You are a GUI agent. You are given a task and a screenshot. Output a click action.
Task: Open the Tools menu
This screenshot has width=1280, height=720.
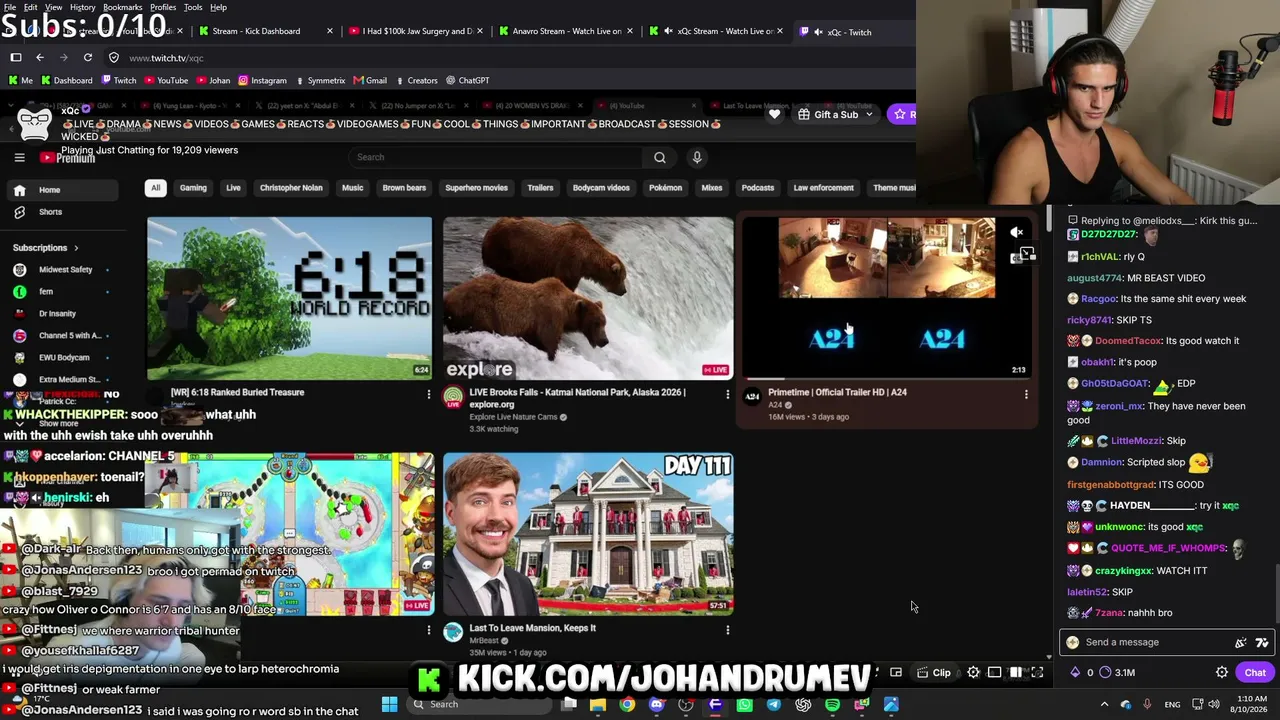pyautogui.click(x=193, y=7)
